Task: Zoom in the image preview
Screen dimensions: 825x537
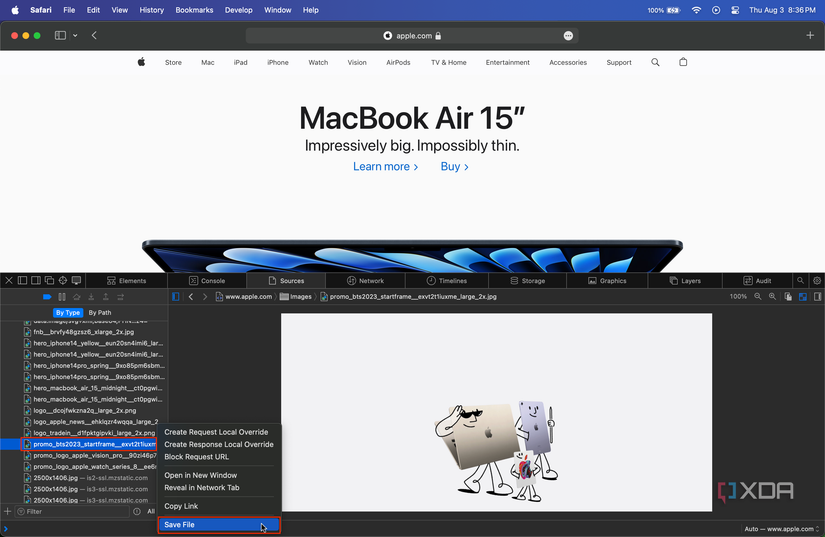Action: click(x=772, y=297)
